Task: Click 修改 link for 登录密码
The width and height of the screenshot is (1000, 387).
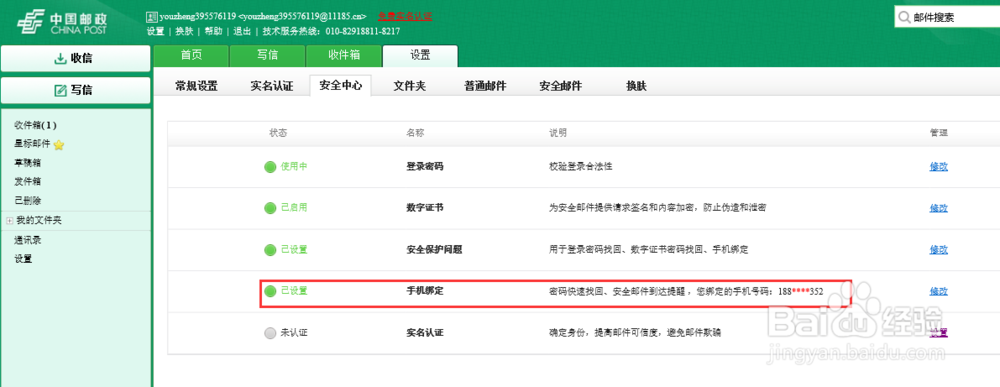Action: pos(939,167)
